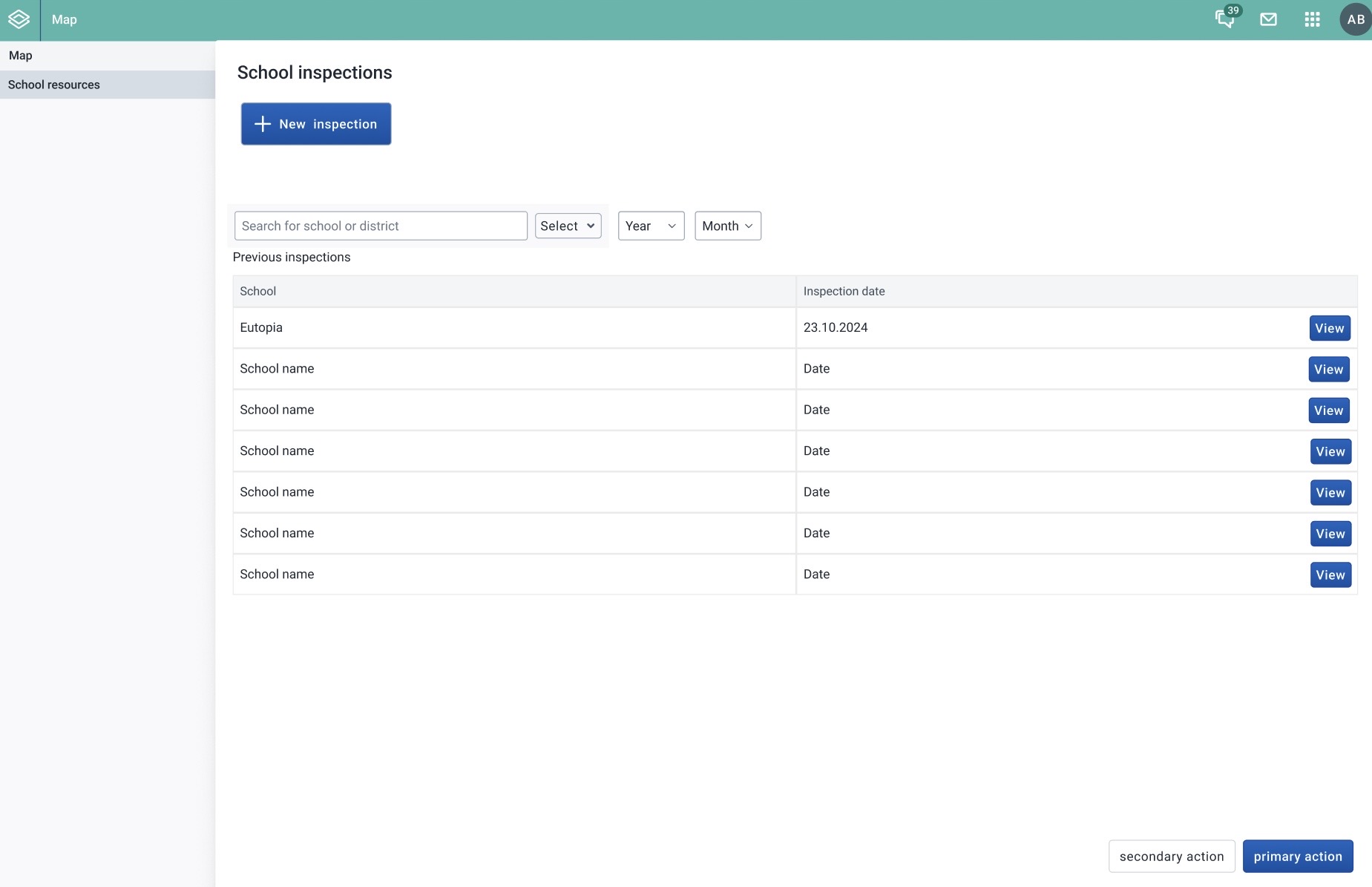Sort by the Inspection date column header
Screen dimensions: 1372x887
844,291
